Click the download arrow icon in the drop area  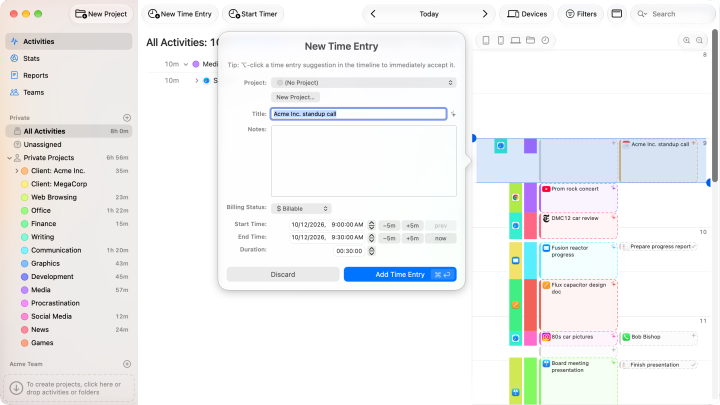click(16, 388)
